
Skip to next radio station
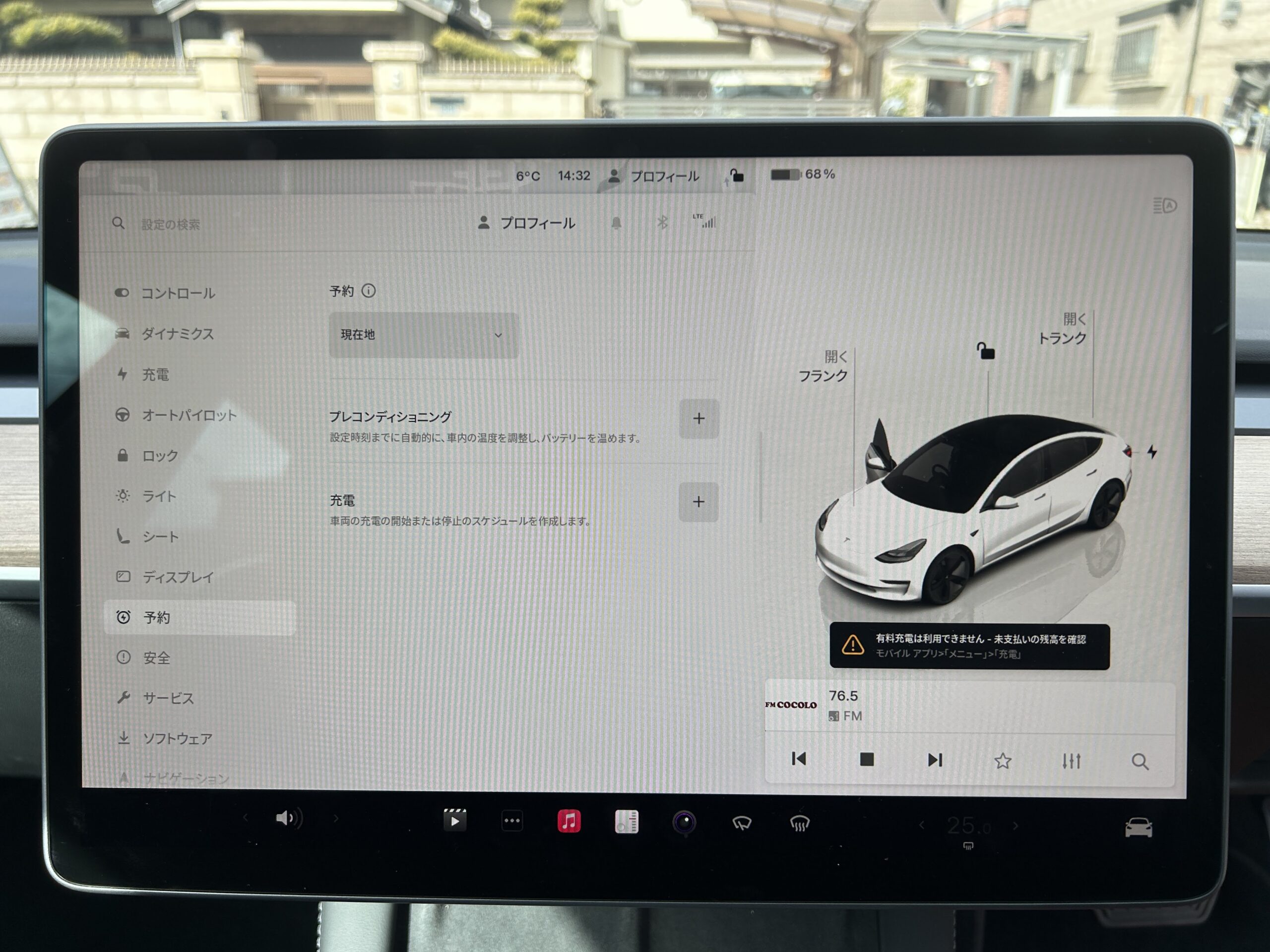pos(935,760)
